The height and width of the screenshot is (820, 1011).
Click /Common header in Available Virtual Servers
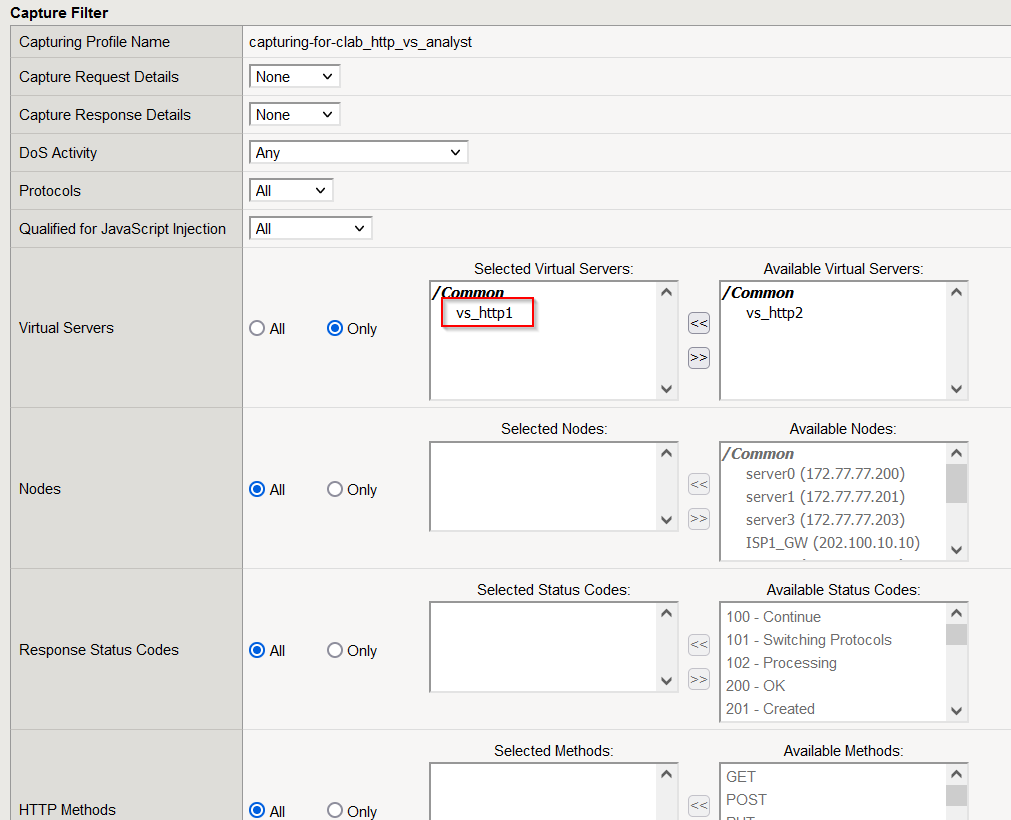[758, 293]
